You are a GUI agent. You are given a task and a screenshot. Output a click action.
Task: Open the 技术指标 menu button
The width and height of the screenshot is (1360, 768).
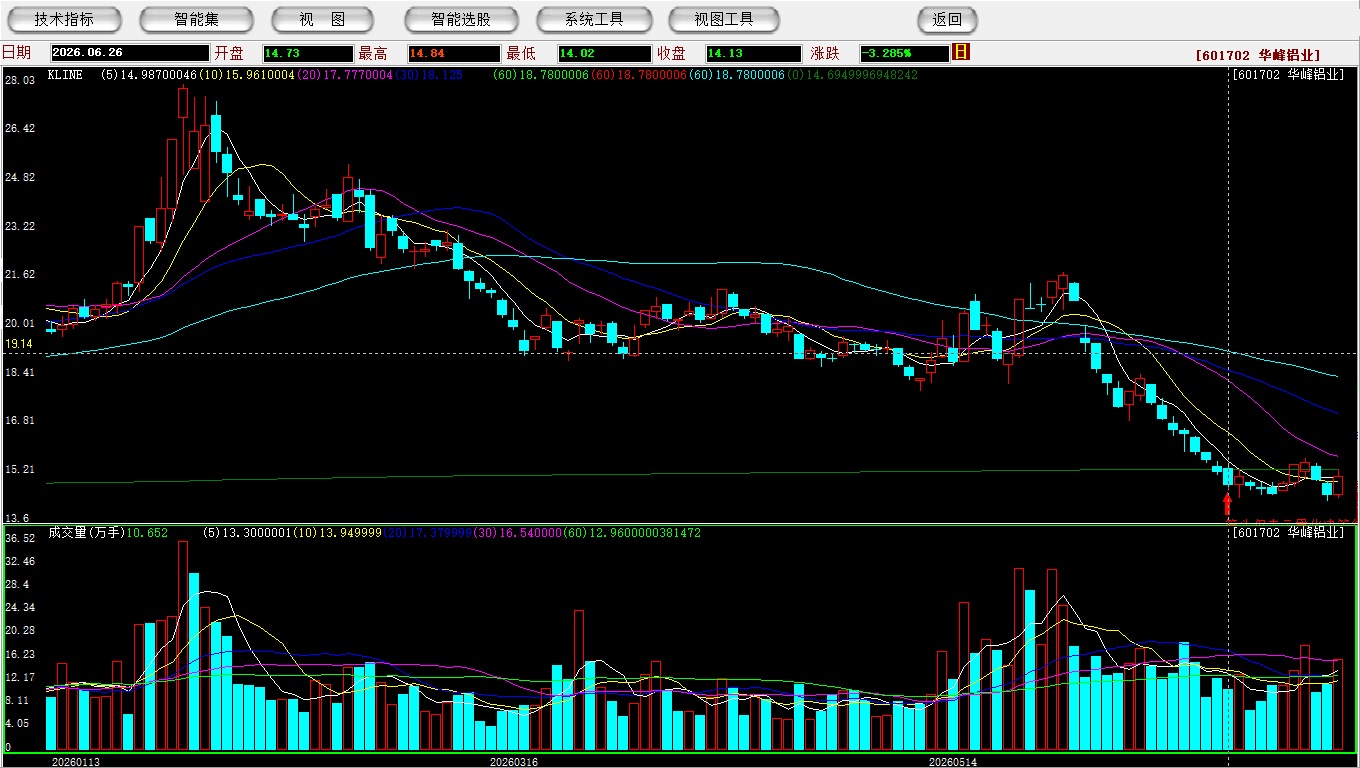click(64, 20)
